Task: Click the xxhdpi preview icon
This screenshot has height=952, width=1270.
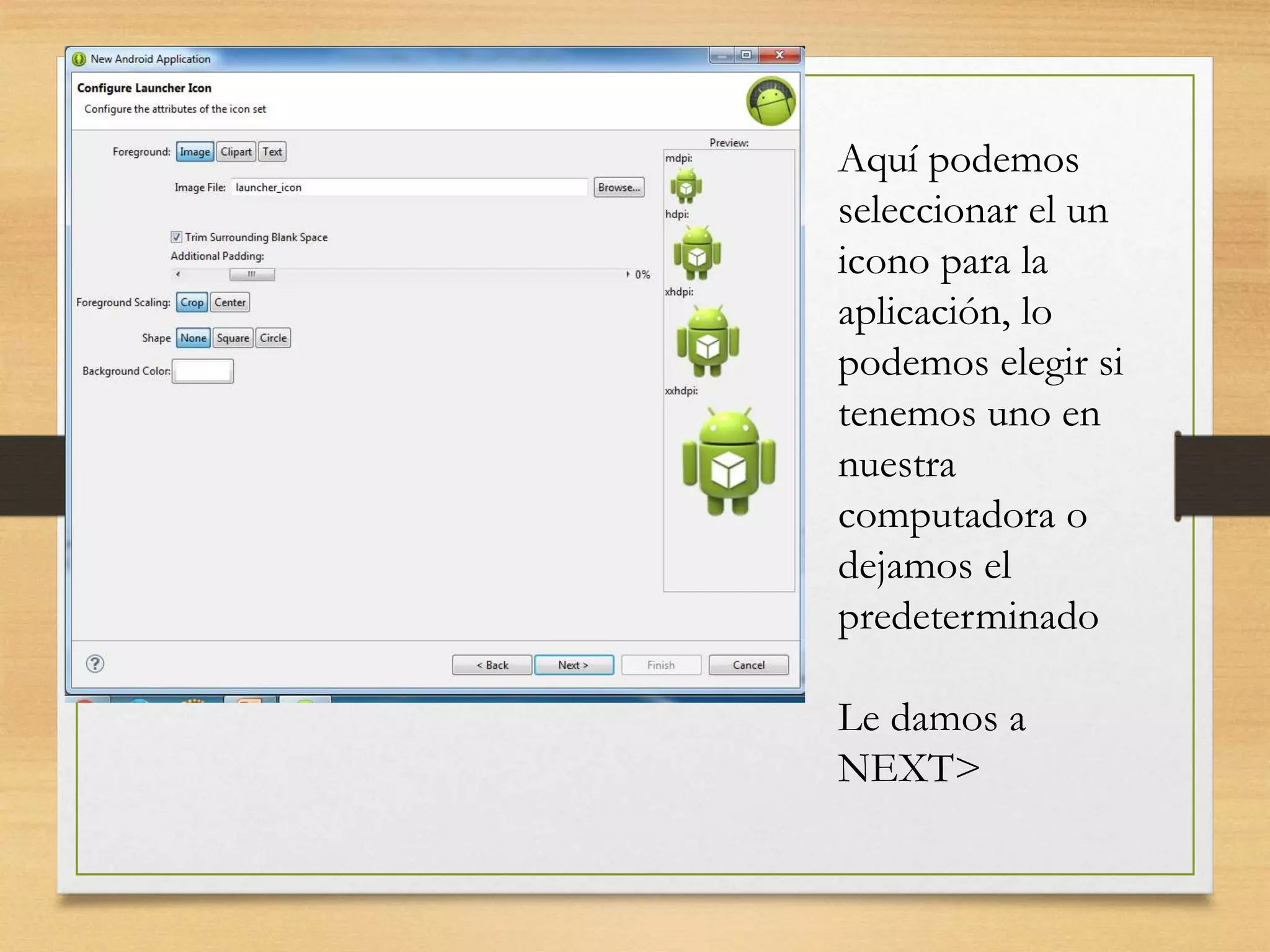Action: [729, 461]
